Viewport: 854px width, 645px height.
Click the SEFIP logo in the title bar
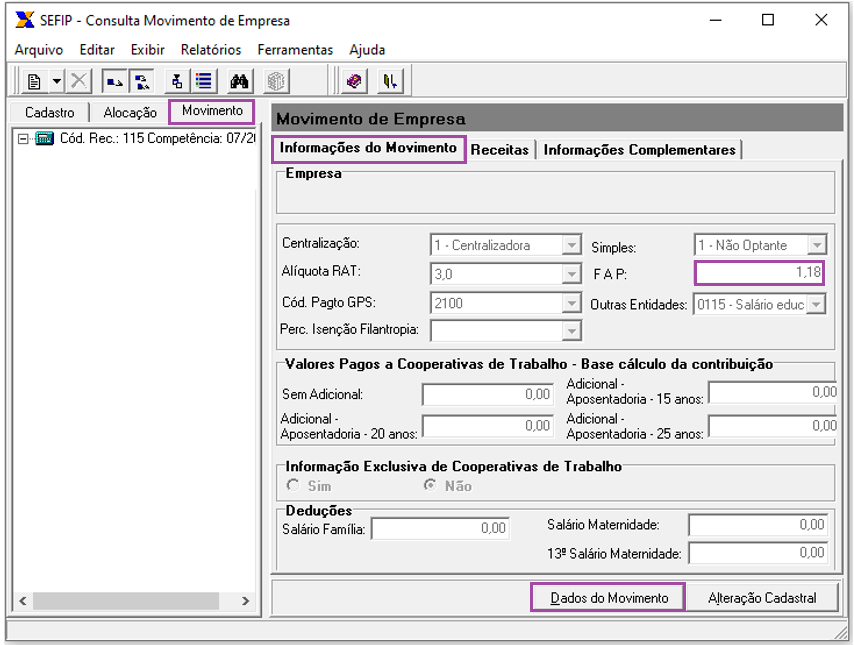25,20
